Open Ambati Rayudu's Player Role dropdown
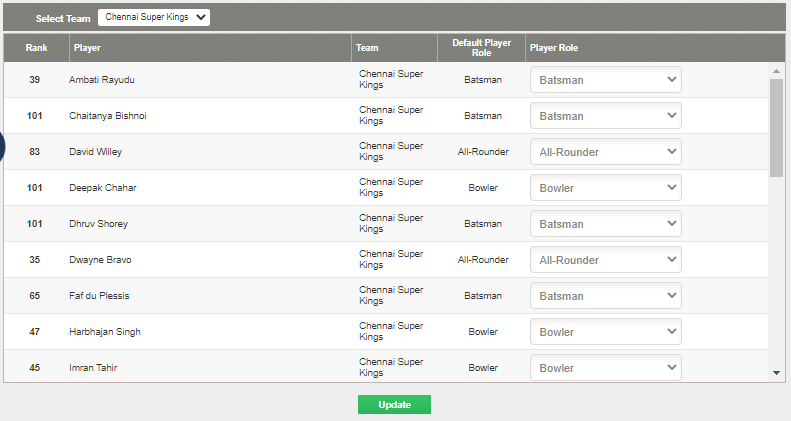791x421 pixels. (x=605, y=80)
